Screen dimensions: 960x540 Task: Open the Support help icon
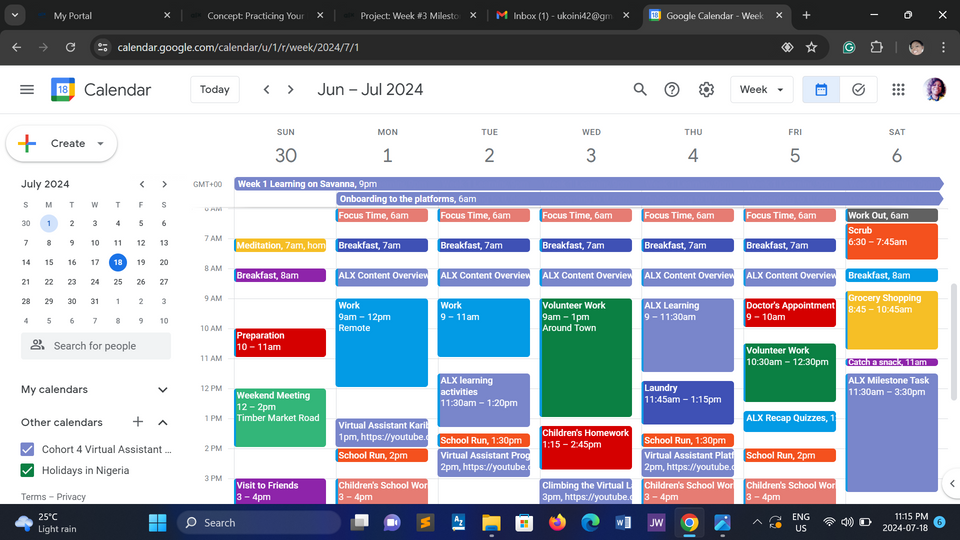point(672,90)
